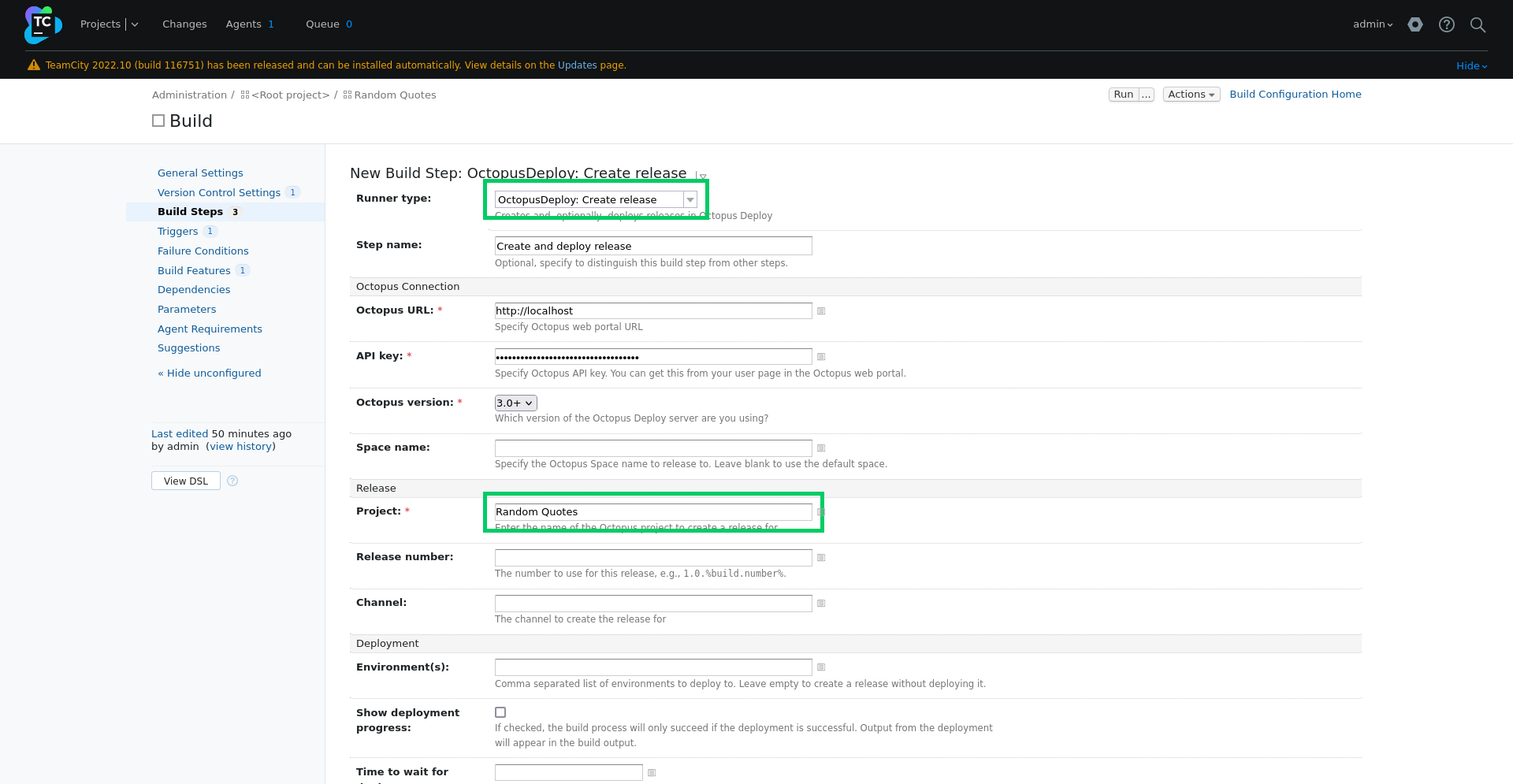The image size is (1513, 784).
Task: Edit the Project name field
Action: click(653, 512)
